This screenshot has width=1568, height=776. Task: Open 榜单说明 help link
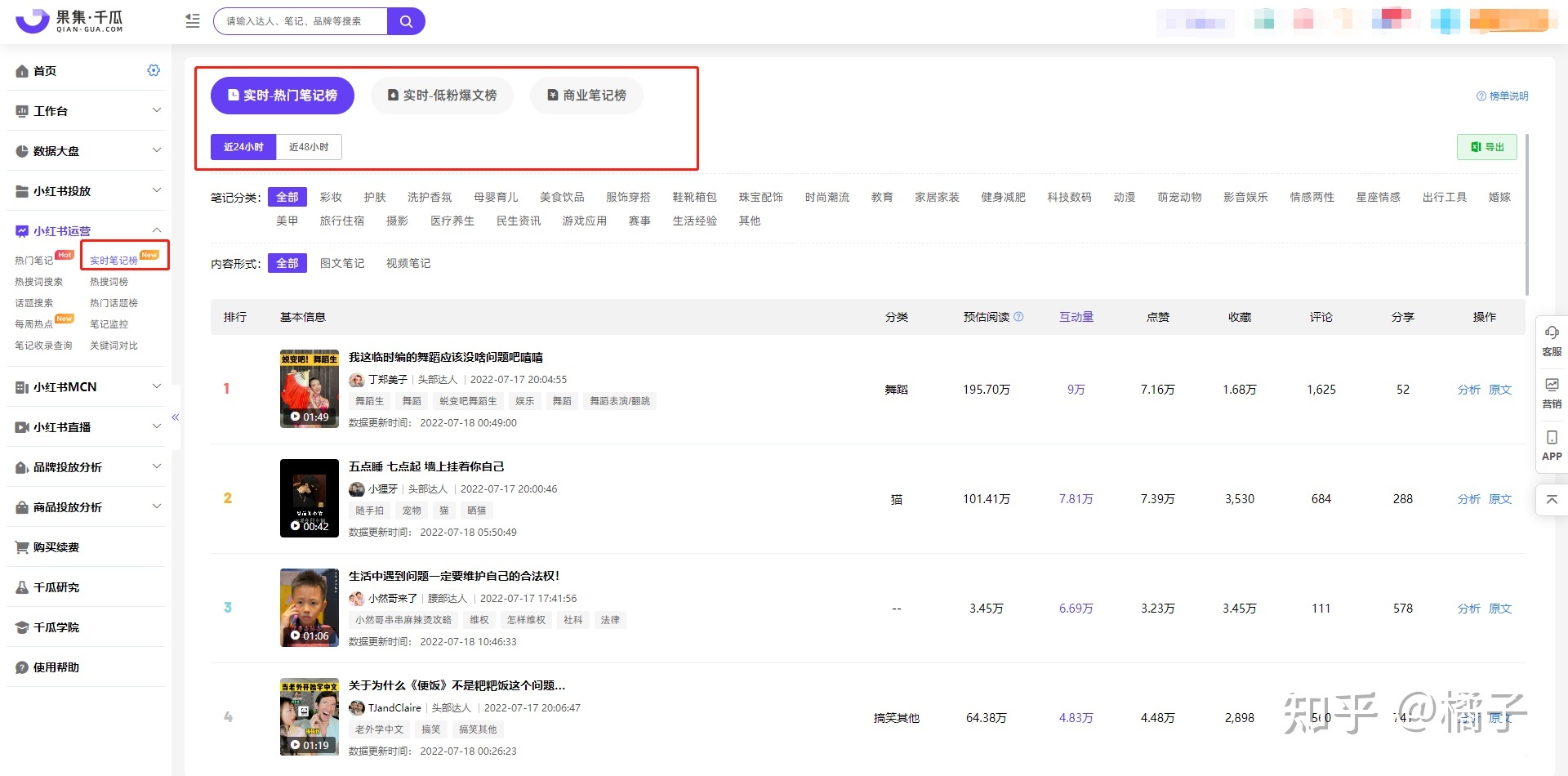[x=1503, y=96]
